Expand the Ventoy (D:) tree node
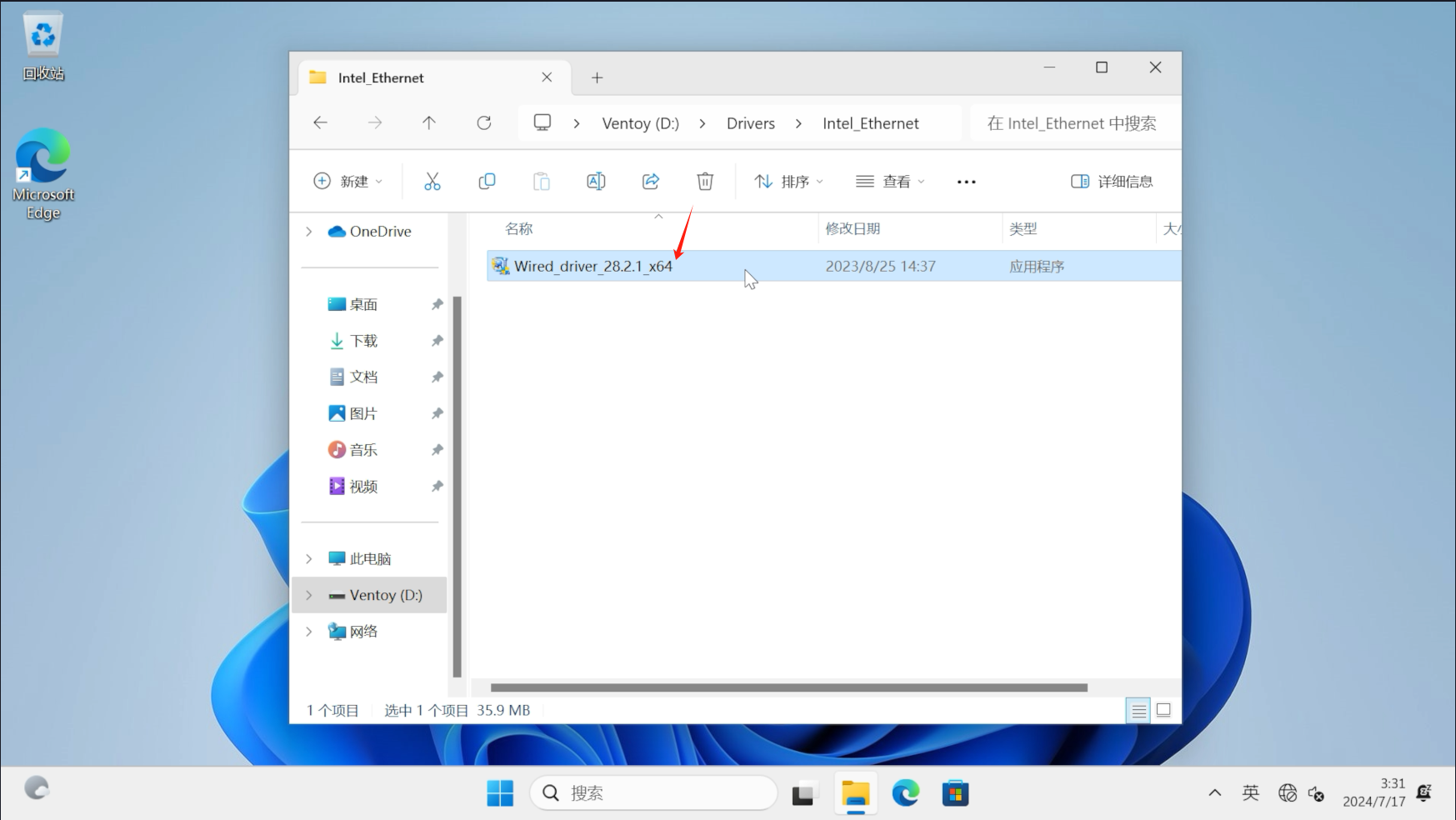Screen dimensions: 1456x820 click(x=309, y=595)
